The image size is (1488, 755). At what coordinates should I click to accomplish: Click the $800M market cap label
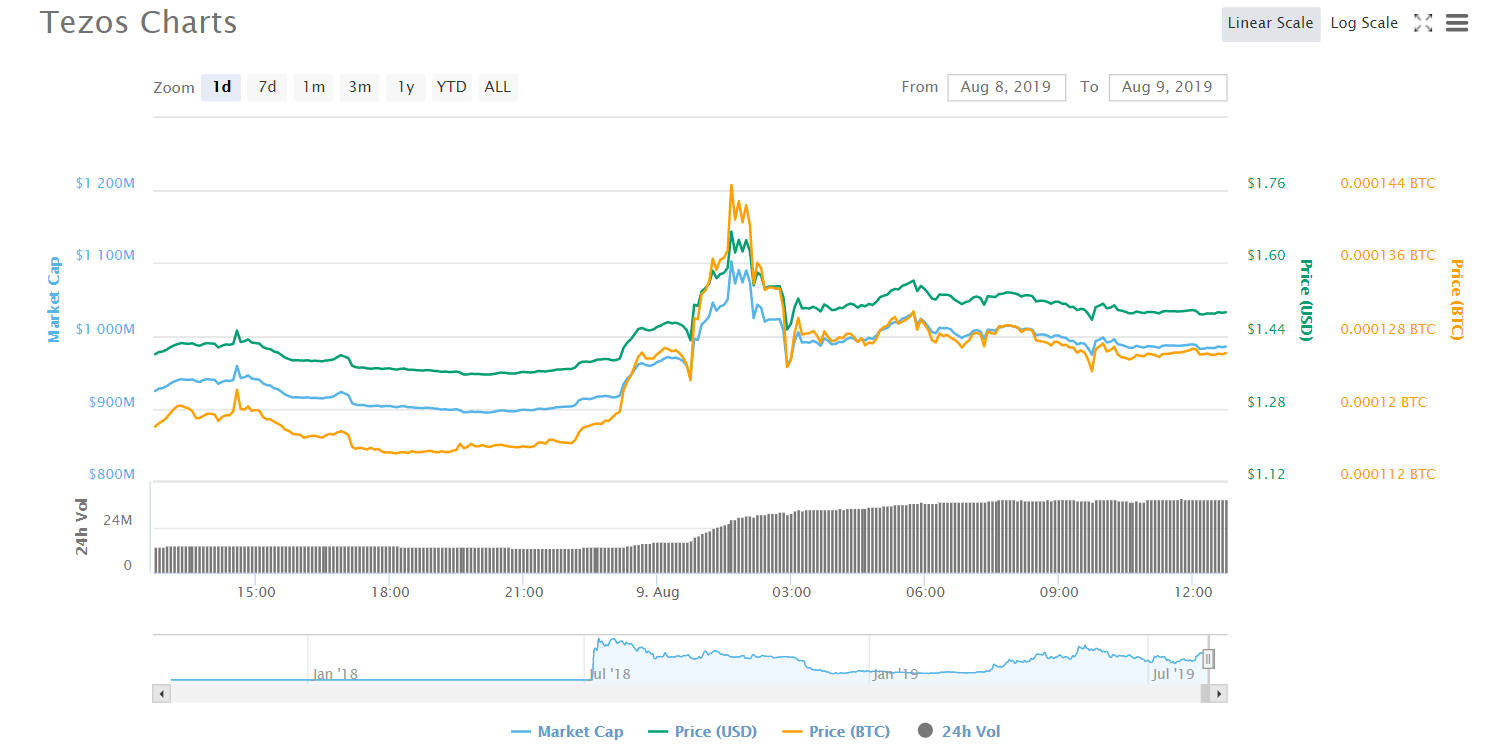coord(111,474)
